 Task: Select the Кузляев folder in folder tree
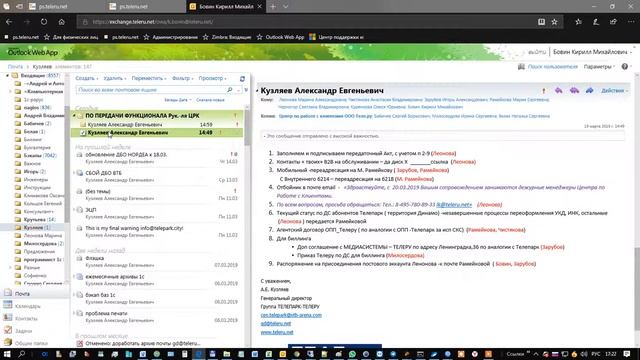point(33,227)
